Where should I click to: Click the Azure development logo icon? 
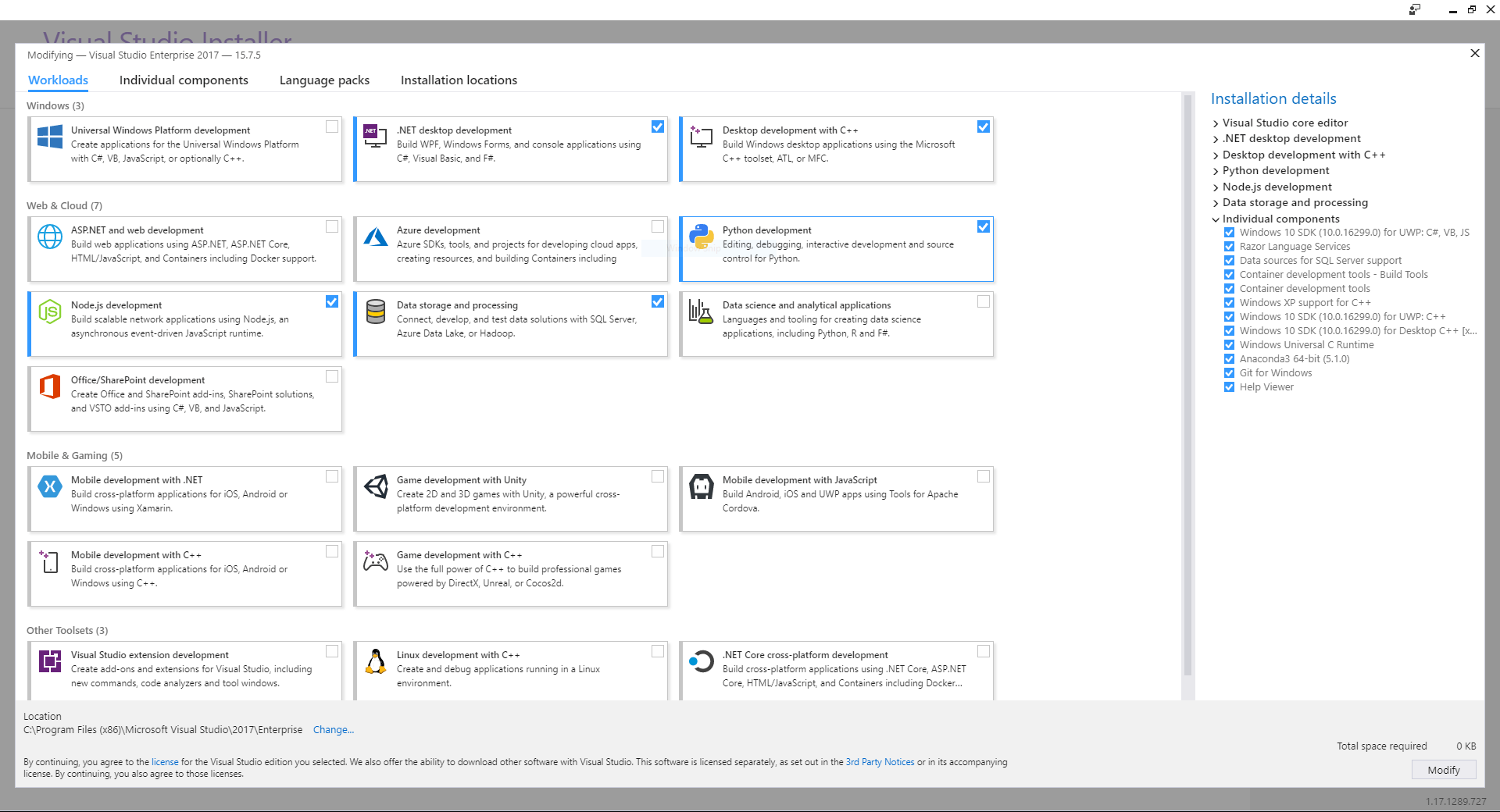(376, 237)
